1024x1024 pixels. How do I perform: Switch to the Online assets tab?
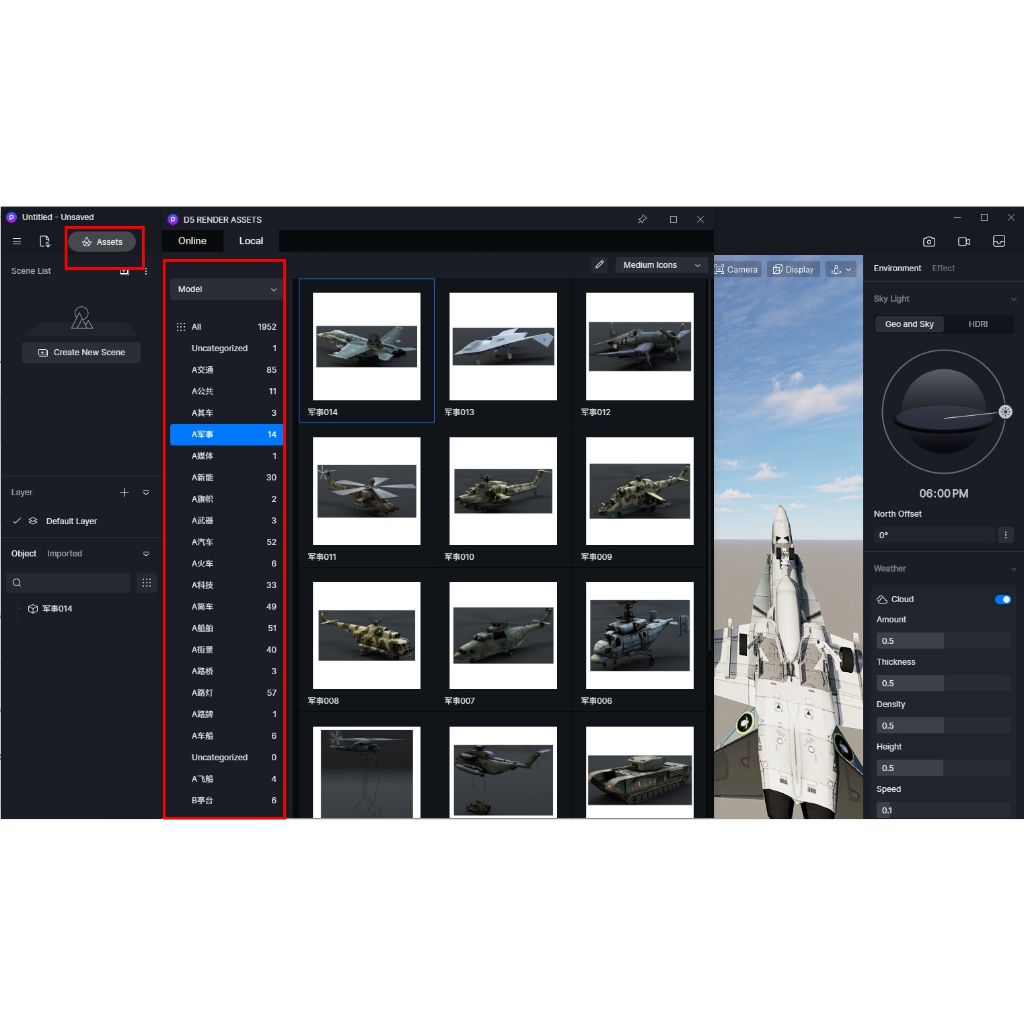192,241
